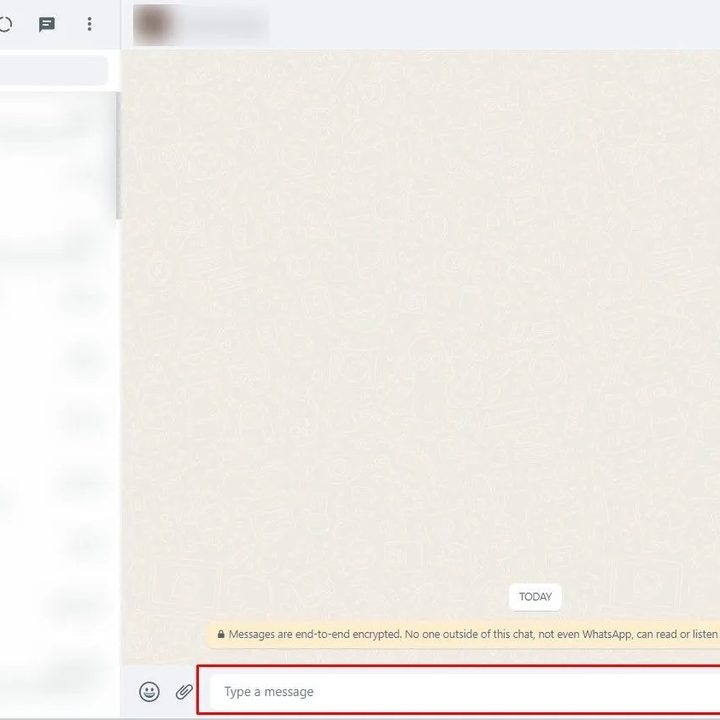720x720 pixels.
Task: Click the scrollbar track below the thumb
Action: click(x=117, y=450)
